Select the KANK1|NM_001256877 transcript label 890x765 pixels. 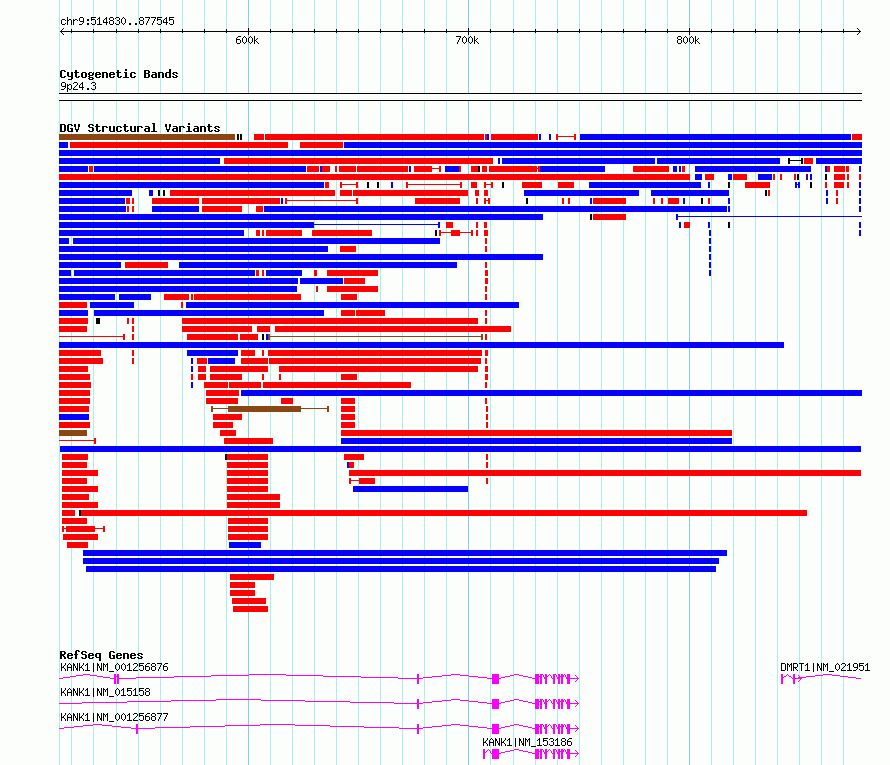pyautogui.click(x=114, y=717)
